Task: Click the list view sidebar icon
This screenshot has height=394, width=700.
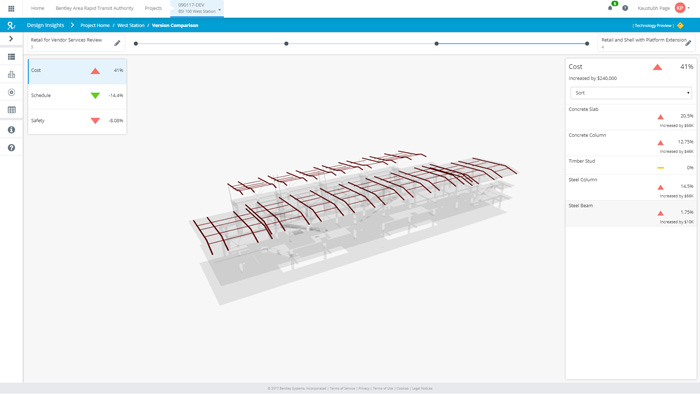Action: (12, 57)
